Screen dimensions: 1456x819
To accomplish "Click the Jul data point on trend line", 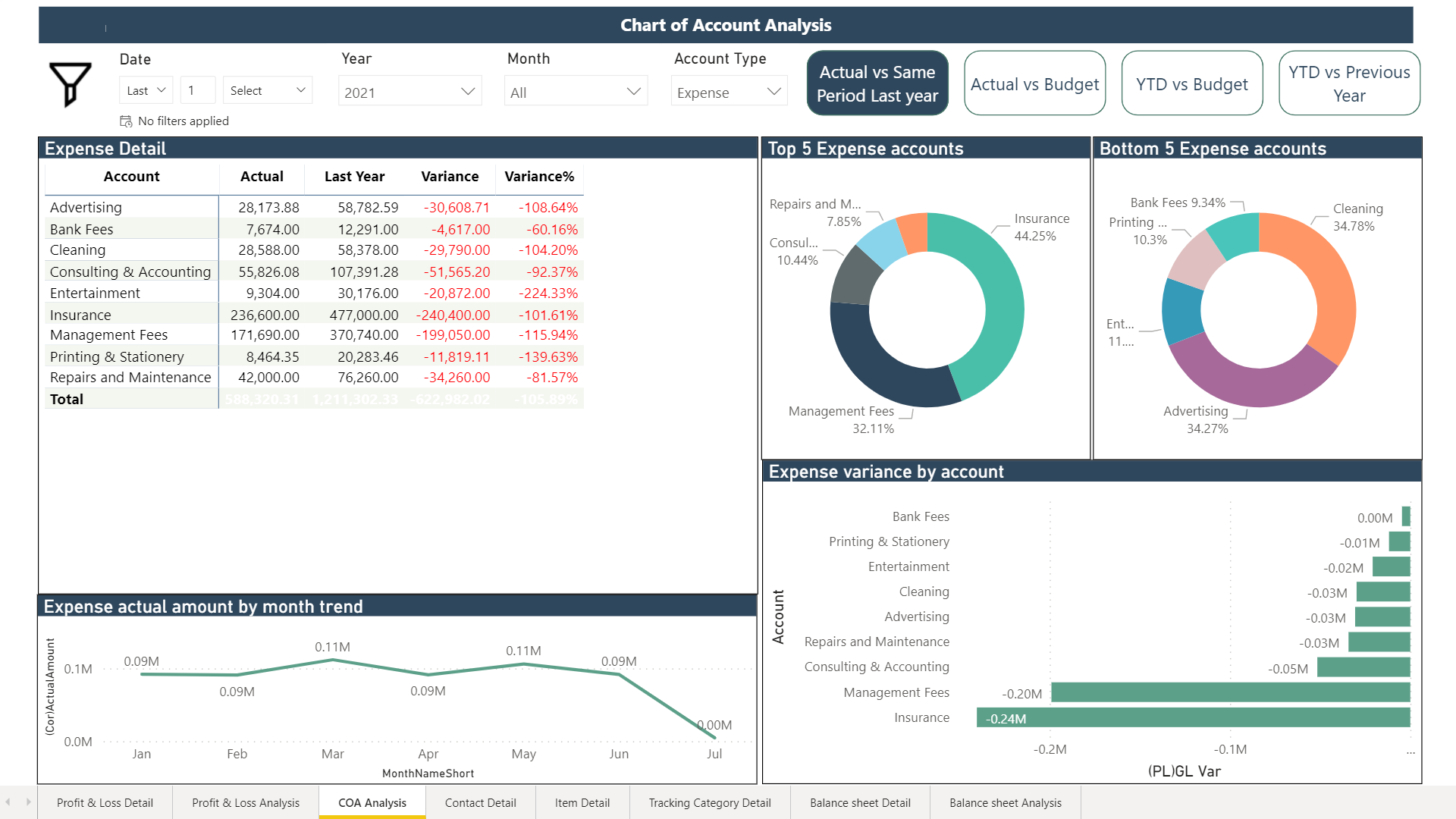I will (x=714, y=737).
